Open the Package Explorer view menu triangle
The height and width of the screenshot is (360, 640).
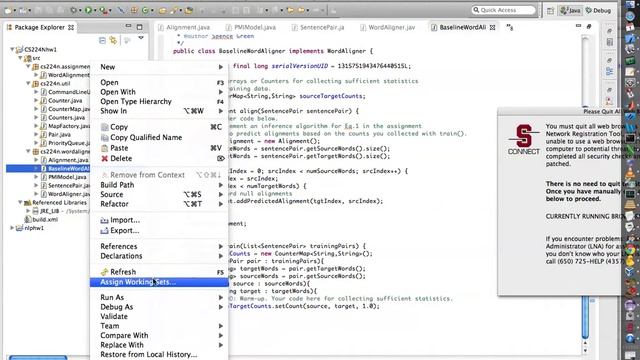coord(141,38)
